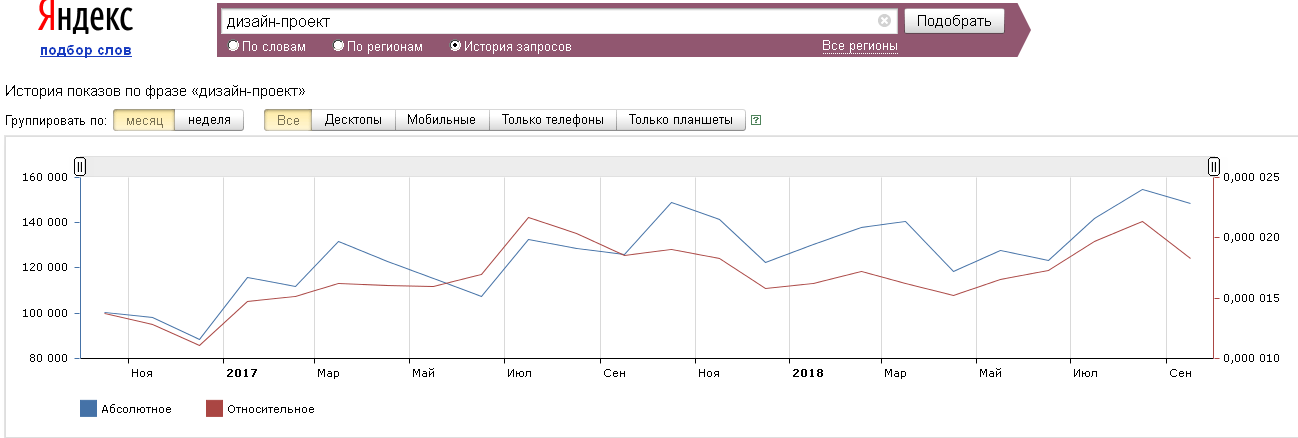Clear the search field with the X icon
Viewport: 1298px width, 438px height.
[884, 21]
